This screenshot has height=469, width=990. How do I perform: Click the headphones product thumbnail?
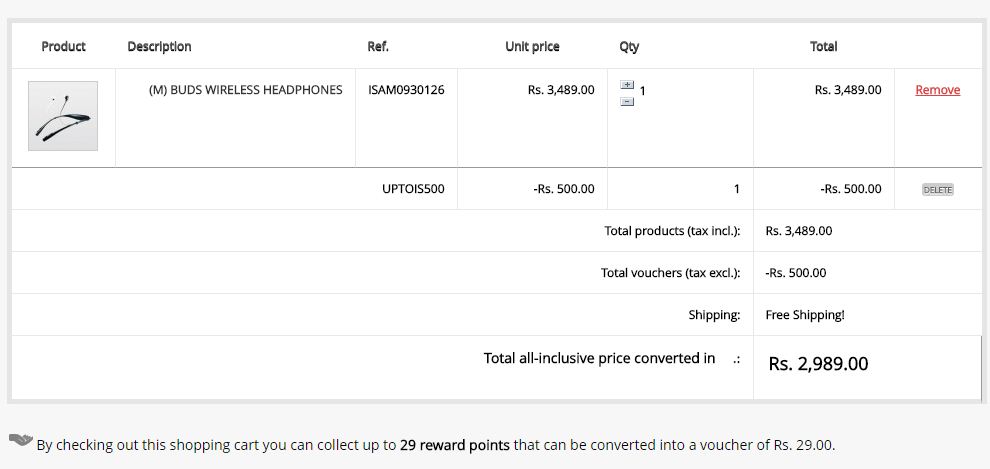pyautogui.click(x=63, y=116)
